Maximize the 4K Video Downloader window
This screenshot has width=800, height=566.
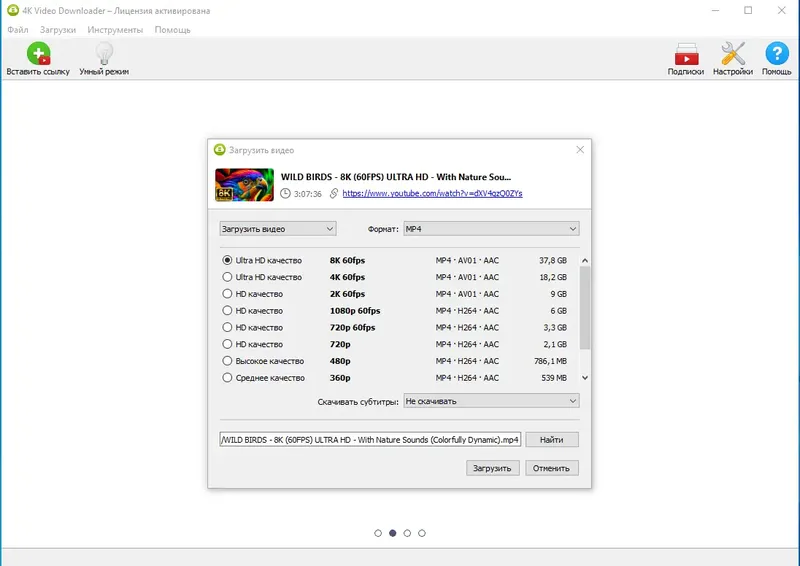click(x=748, y=10)
